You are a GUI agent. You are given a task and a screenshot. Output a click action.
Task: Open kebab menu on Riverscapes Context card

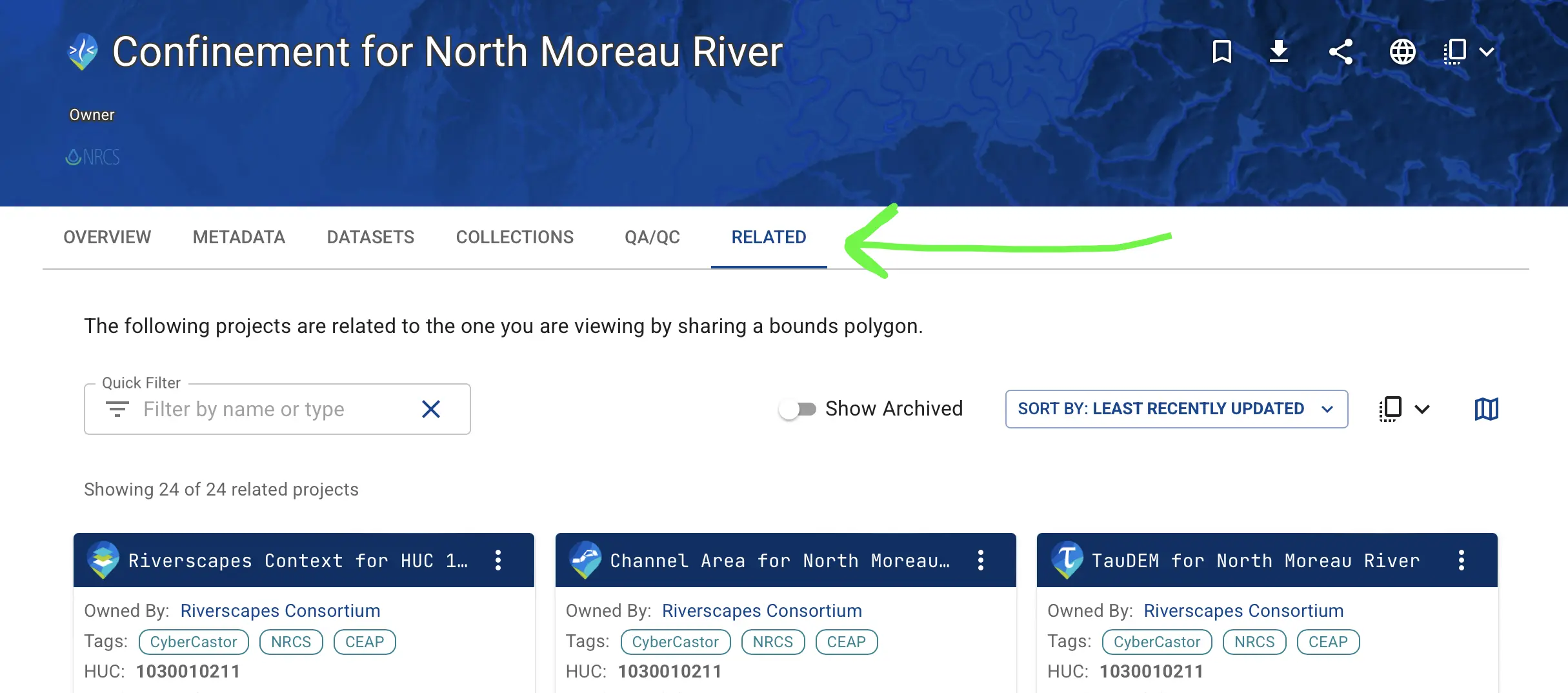tap(498, 560)
